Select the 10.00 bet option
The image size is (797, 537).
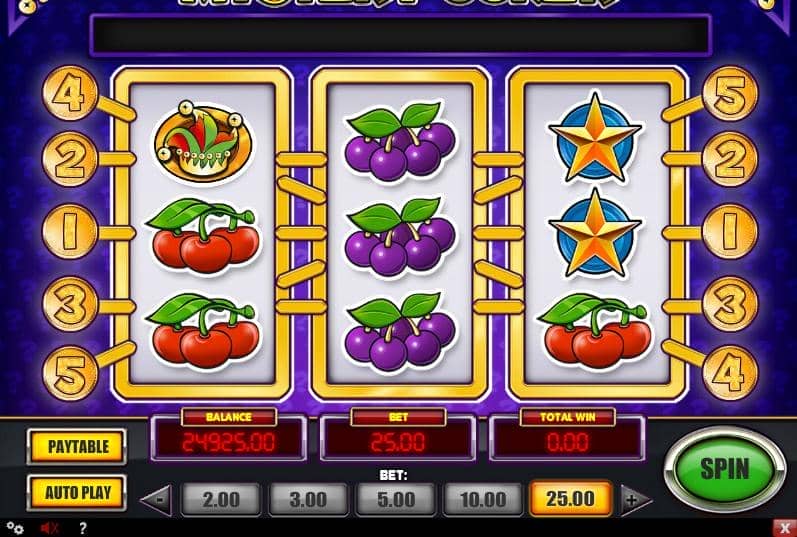(x=483, y=499)
